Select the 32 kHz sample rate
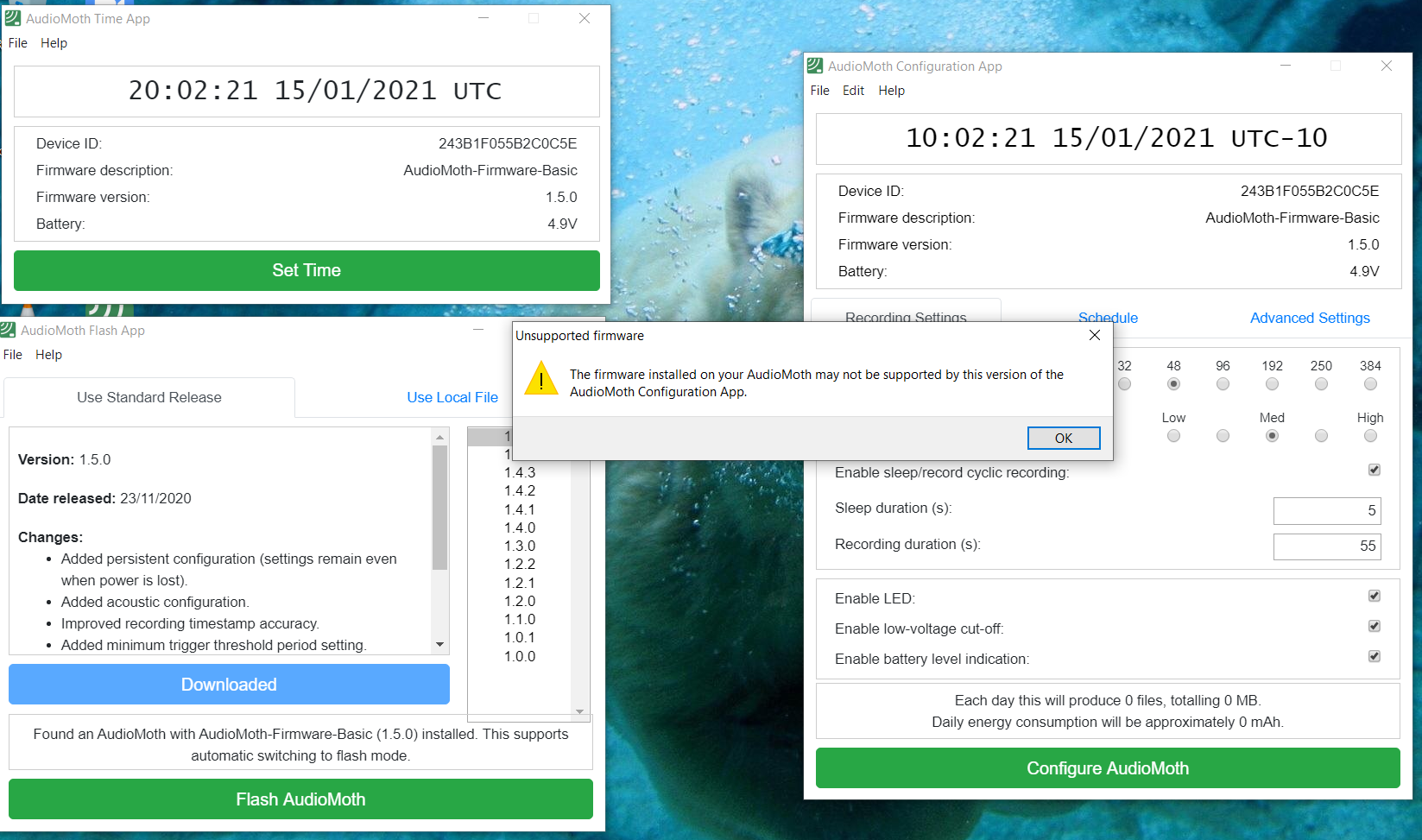The width and height of the screenshot is (1422, 840). [1124, 384]
